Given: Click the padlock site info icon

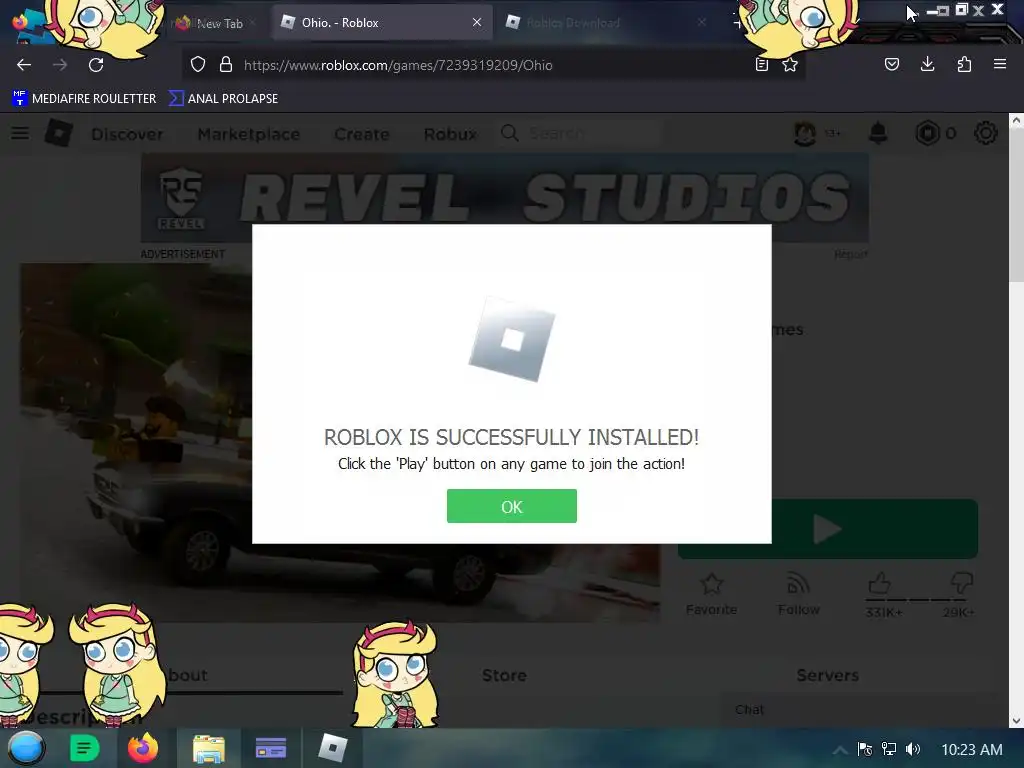Looking at the screenshot, I should click(x=226, y=65).
